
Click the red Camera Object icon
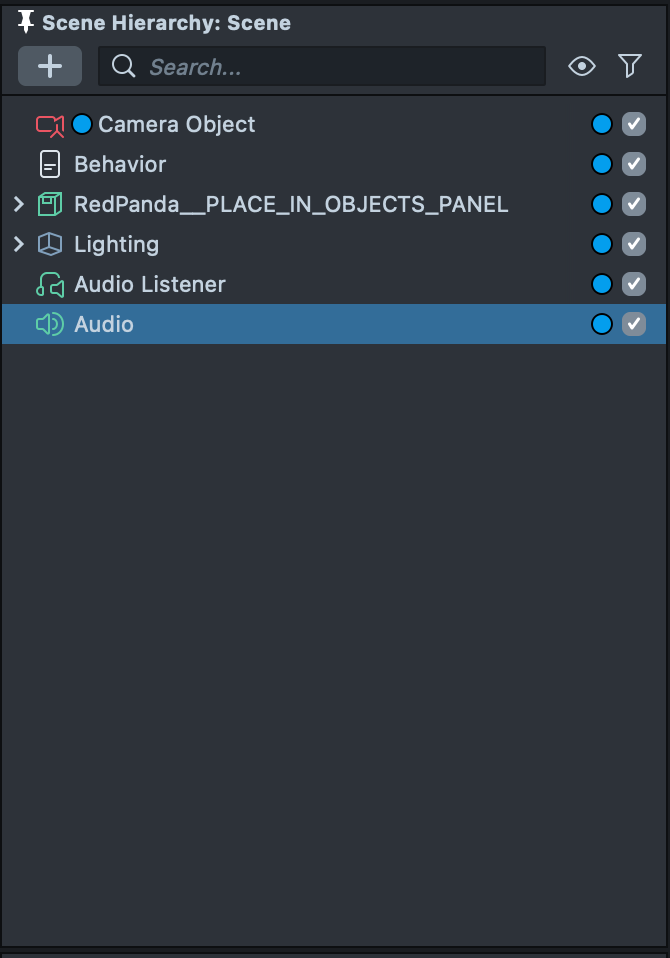click(49, 124)
